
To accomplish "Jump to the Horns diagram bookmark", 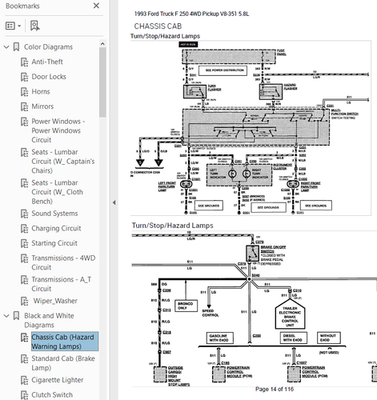I will [41, 91].
